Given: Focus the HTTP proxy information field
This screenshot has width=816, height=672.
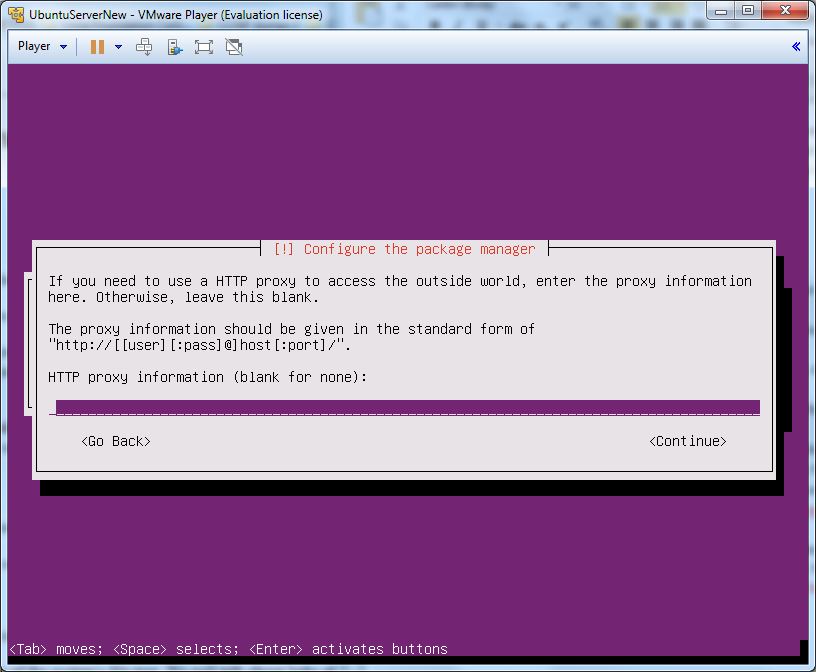Looking at the screenshot, I should click(x=407, y=407).
